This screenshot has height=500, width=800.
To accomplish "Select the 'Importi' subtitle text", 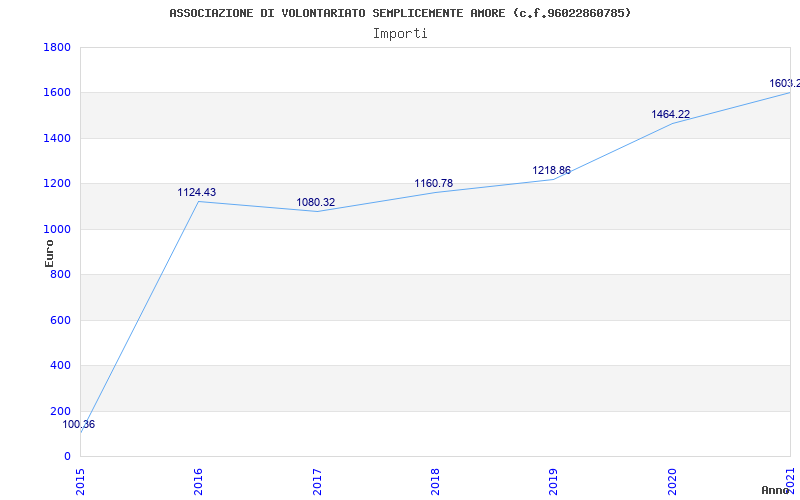I will tap(400, 34).
